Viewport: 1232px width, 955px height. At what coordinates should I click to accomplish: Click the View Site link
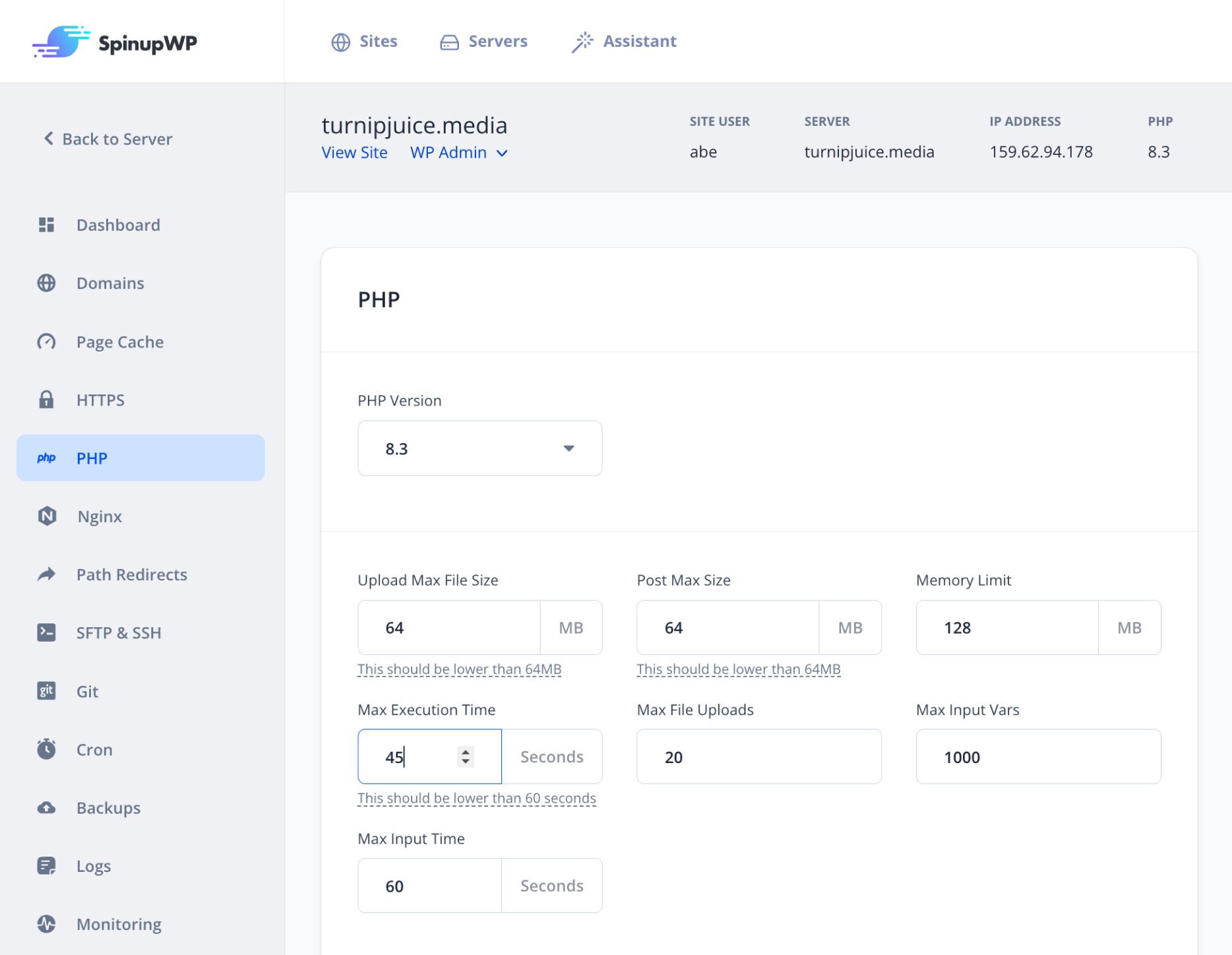354,152
